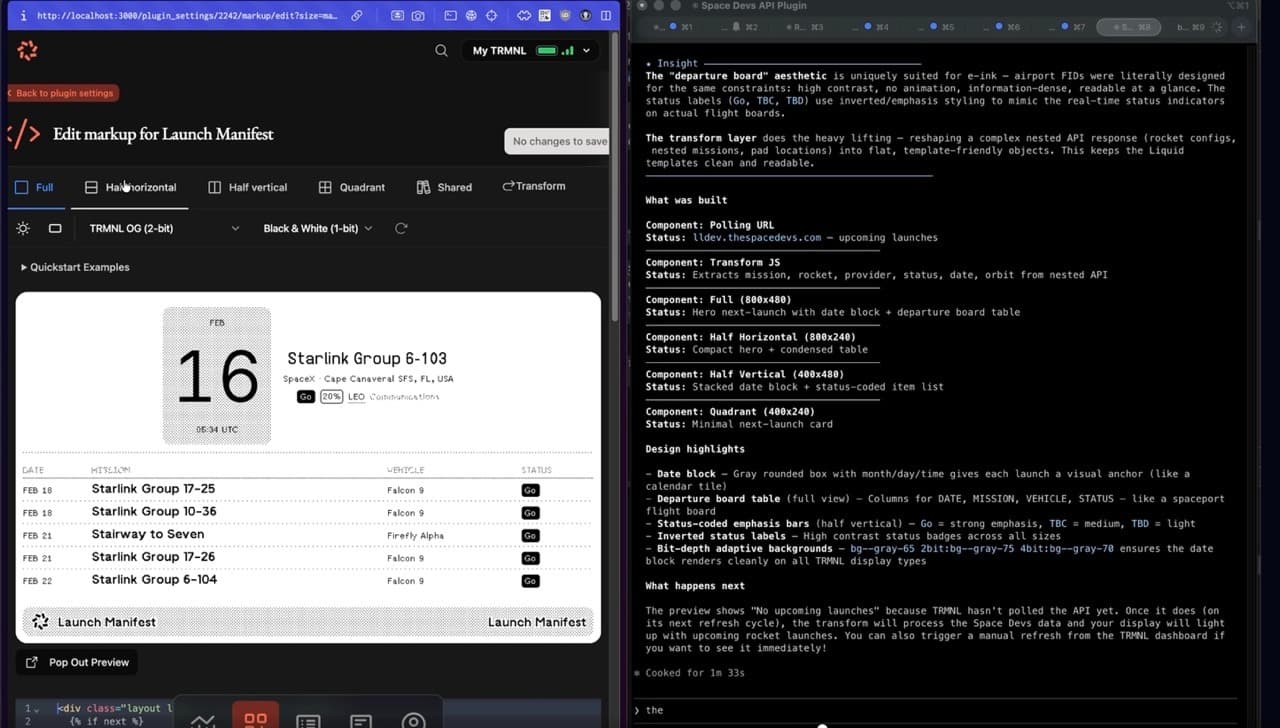Click the list icon in the bottom dock
Image resolution: width=1280 pixels, height=728 pixels.
(308, 720)
